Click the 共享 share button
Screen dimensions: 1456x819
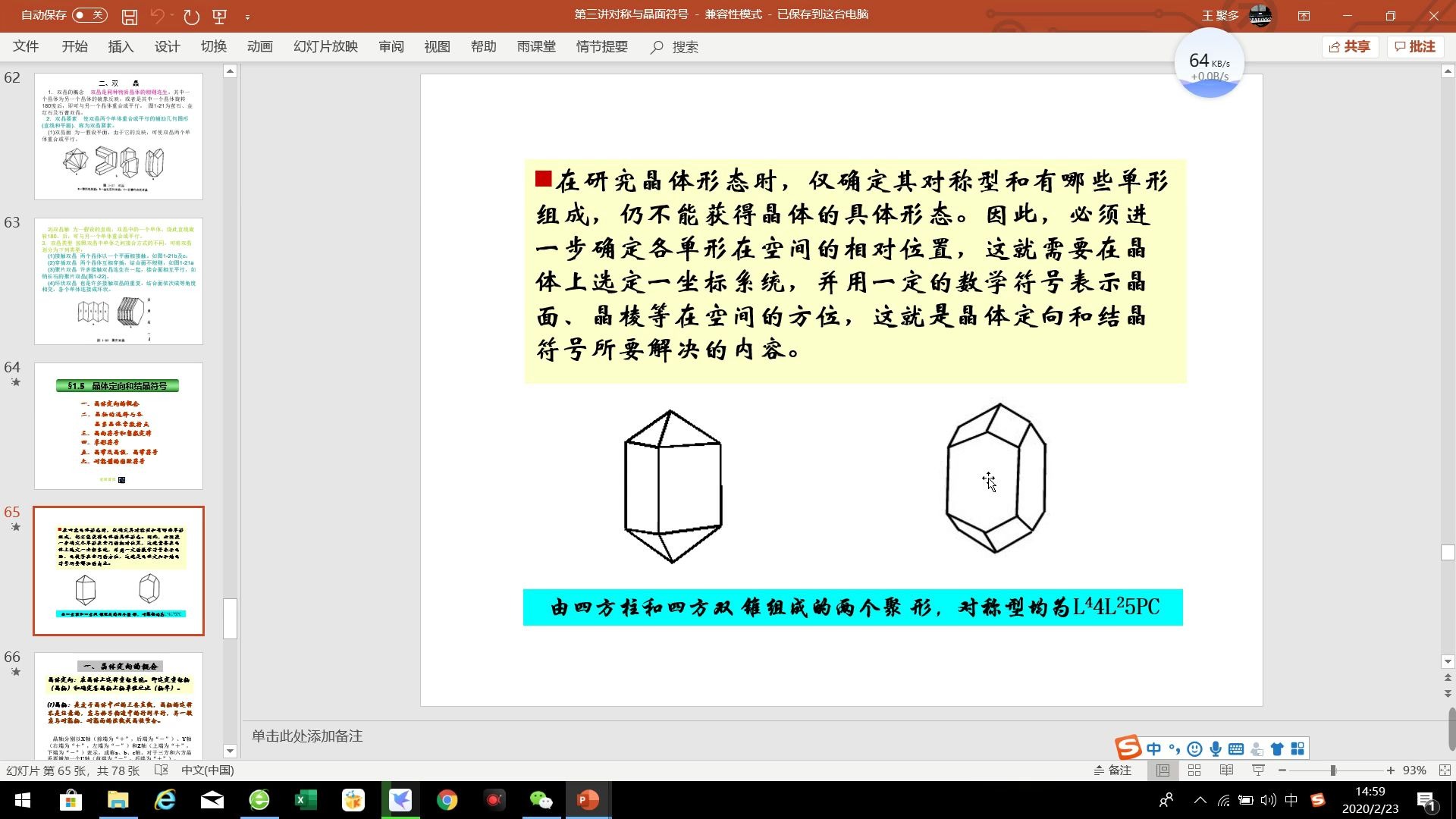(x=1350, y=47)
